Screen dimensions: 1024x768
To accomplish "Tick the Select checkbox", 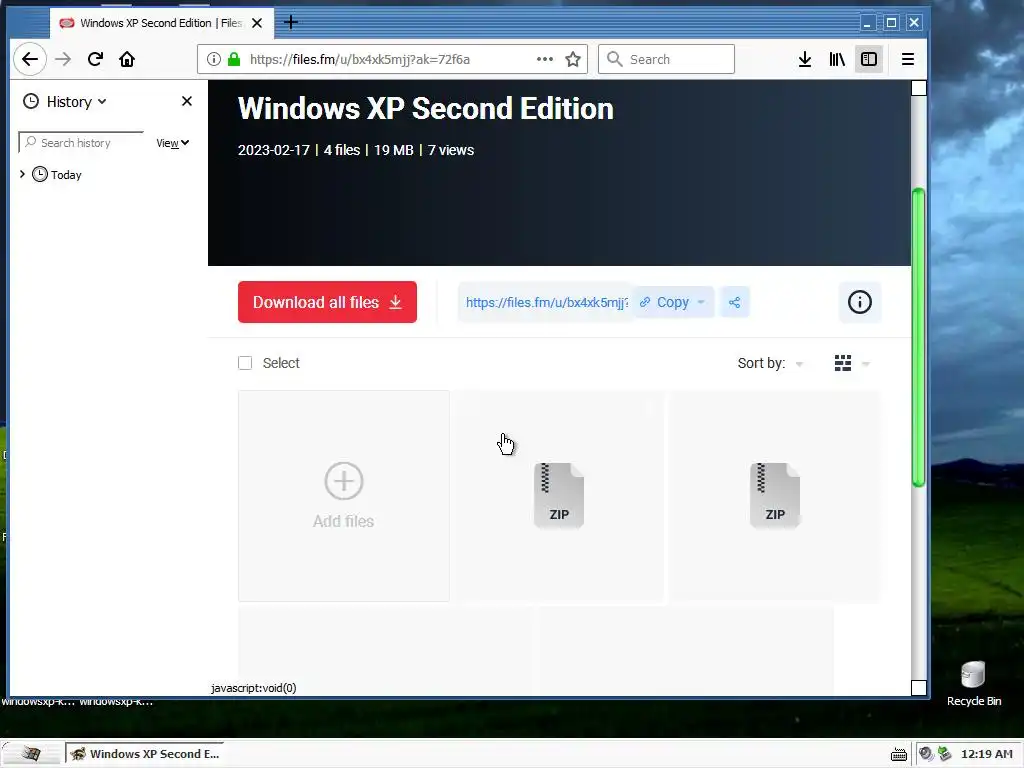I will tap(245, 363).
